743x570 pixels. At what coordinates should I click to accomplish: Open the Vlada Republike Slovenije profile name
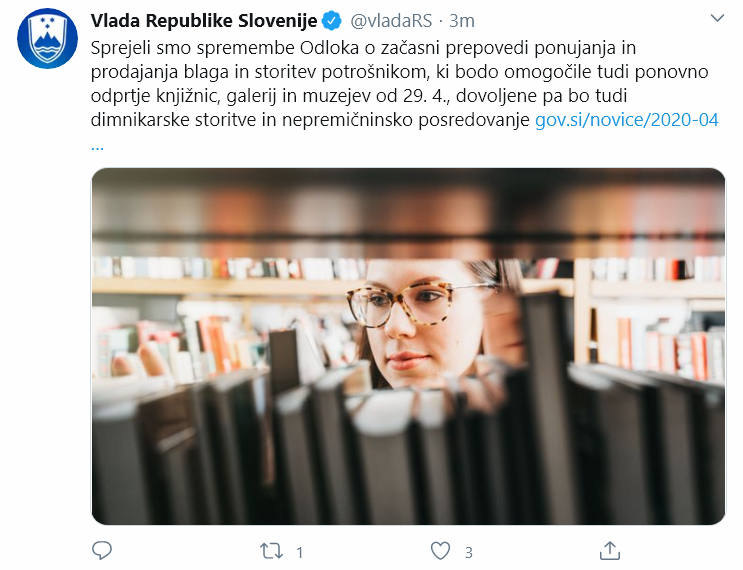[204, 21]
